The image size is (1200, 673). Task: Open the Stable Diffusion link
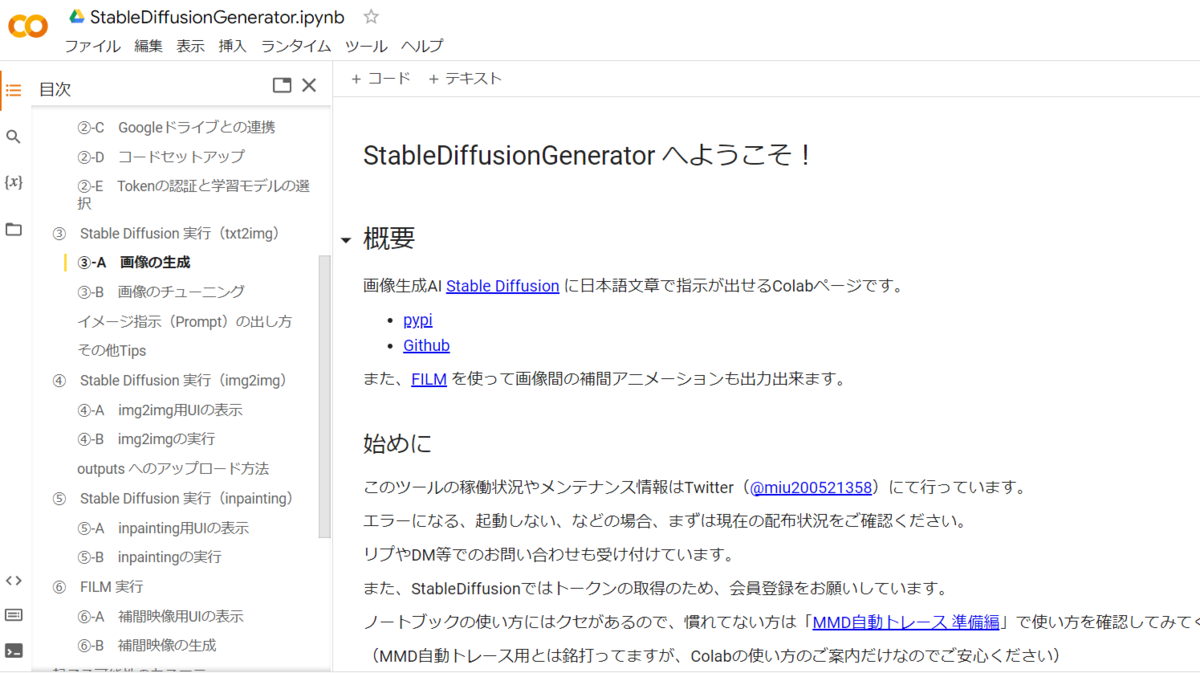click(502, 286)
